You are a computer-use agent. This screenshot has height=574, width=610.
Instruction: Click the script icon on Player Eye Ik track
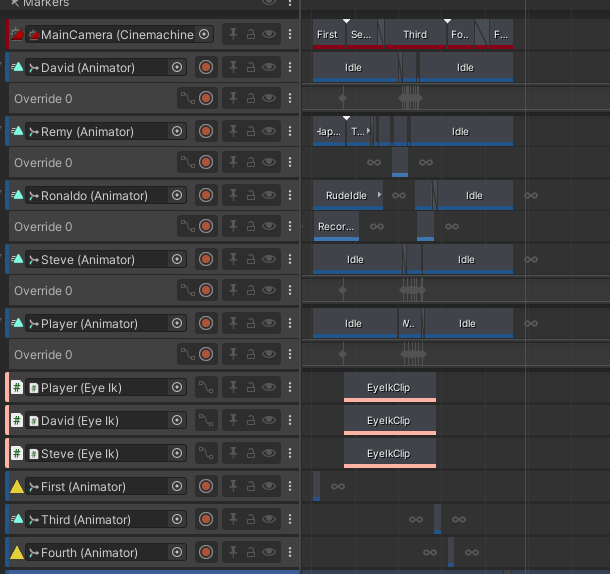[17, 387]
